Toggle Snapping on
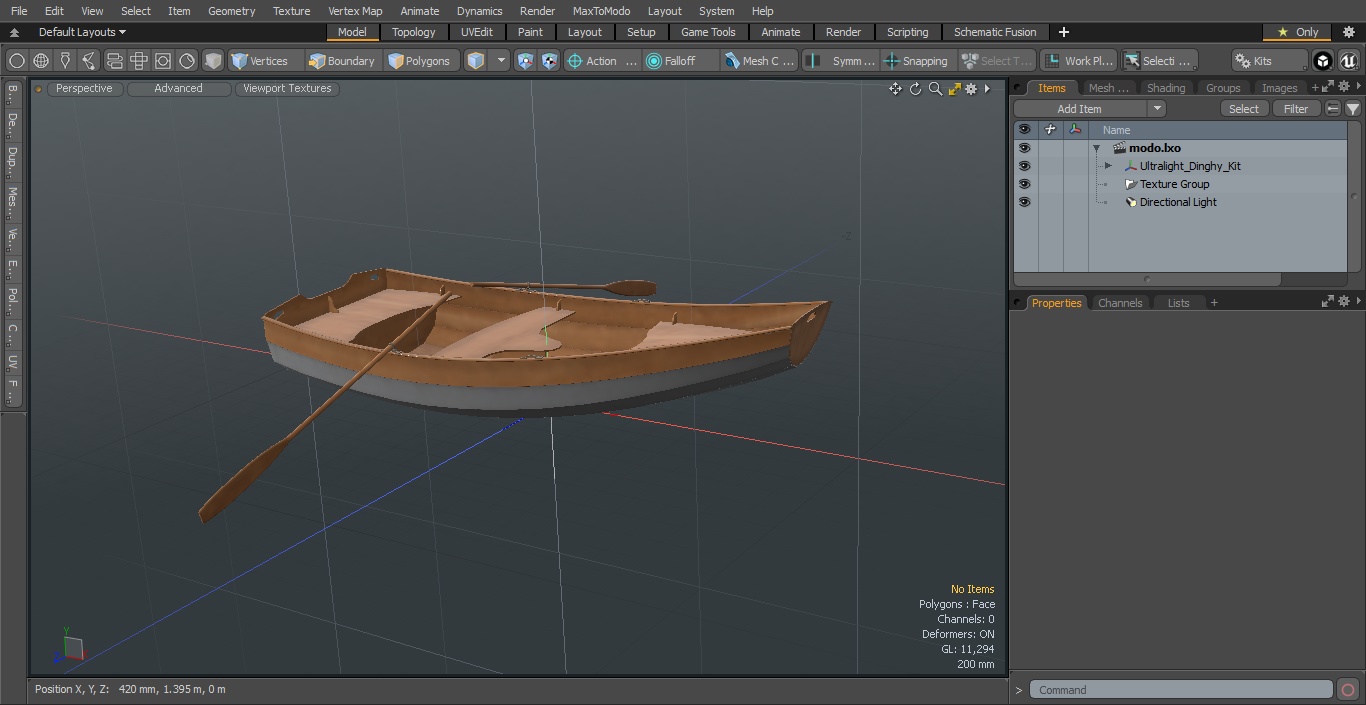This screenshot has width=1366, height=705. [x=916, y=61]
